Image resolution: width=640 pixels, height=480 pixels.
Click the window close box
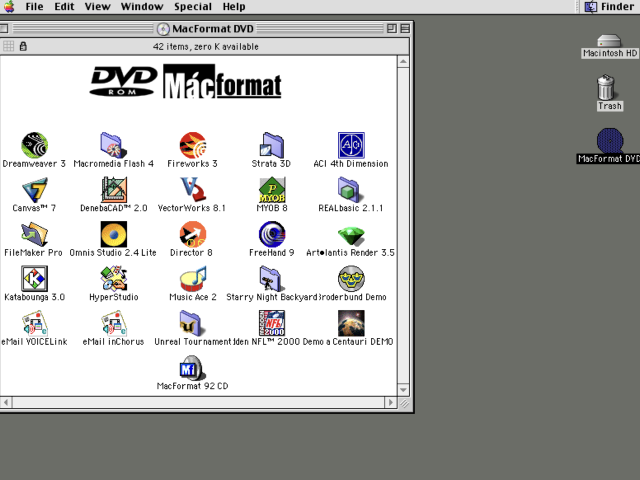(x=4, y=28)
